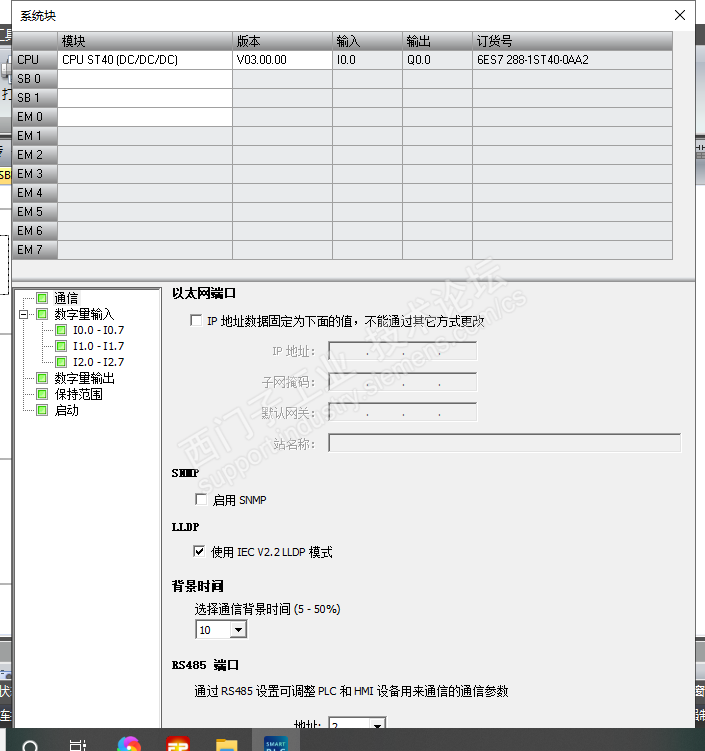Collapse the 数字量输入 tree node

[x=23, y=314]
